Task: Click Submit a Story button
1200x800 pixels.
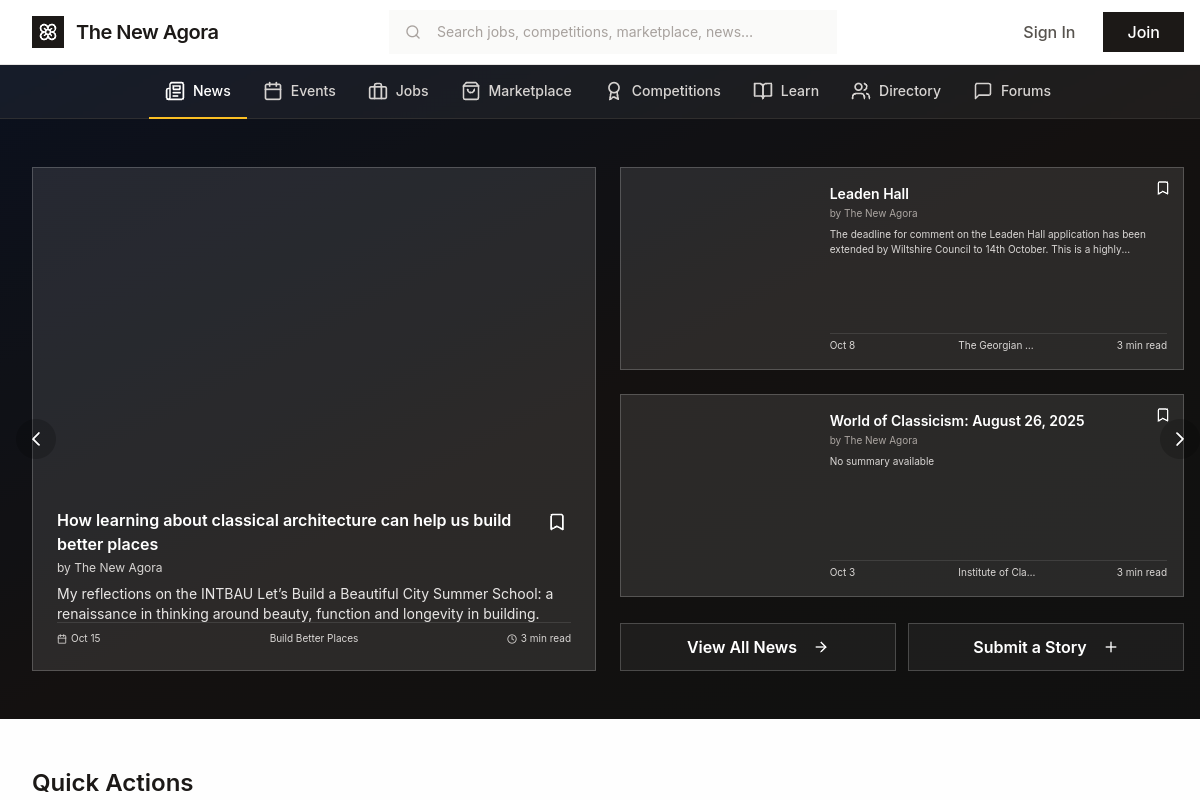Action: tap(1045, 647)
